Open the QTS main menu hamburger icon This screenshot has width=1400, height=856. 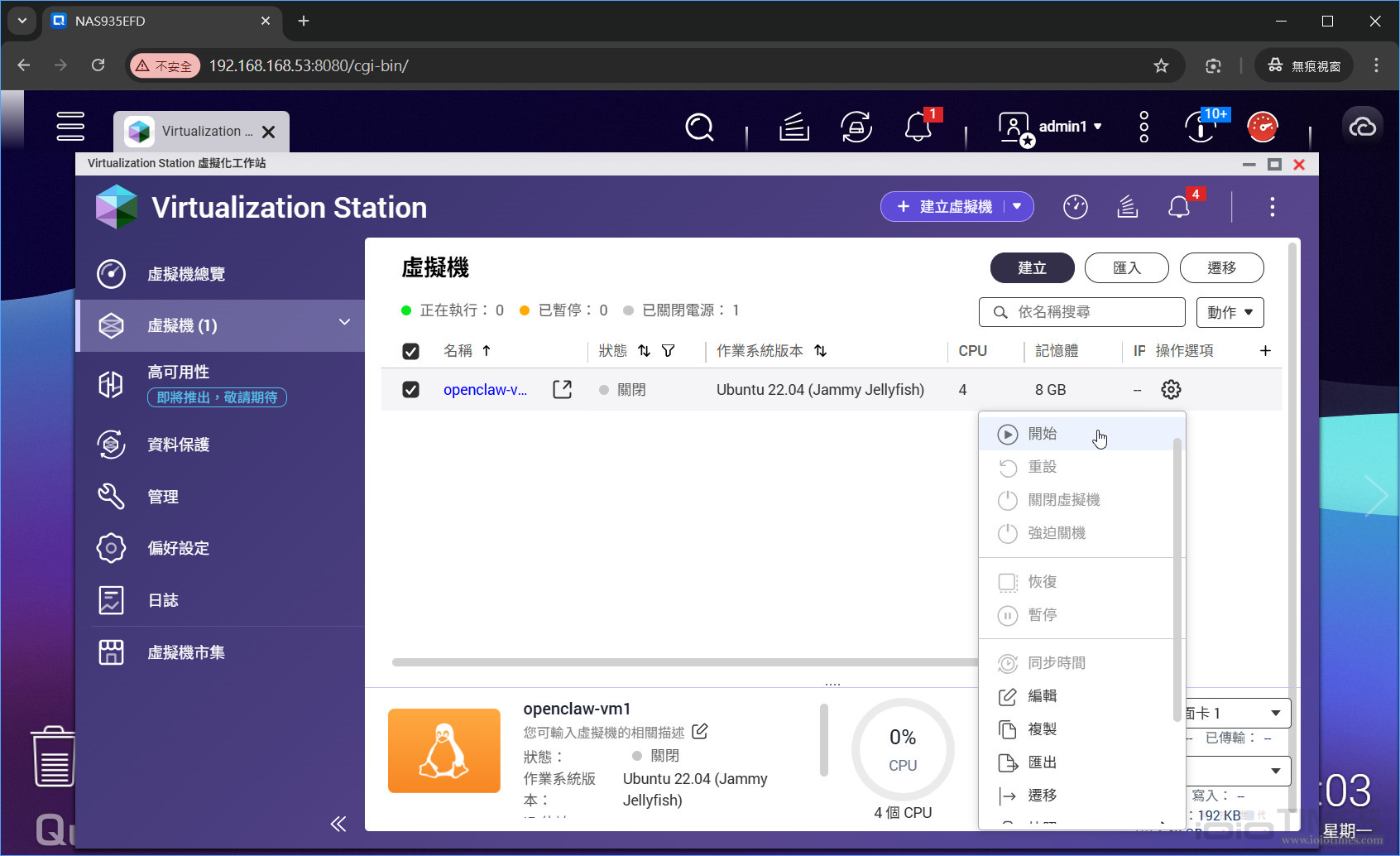point(70,126)
